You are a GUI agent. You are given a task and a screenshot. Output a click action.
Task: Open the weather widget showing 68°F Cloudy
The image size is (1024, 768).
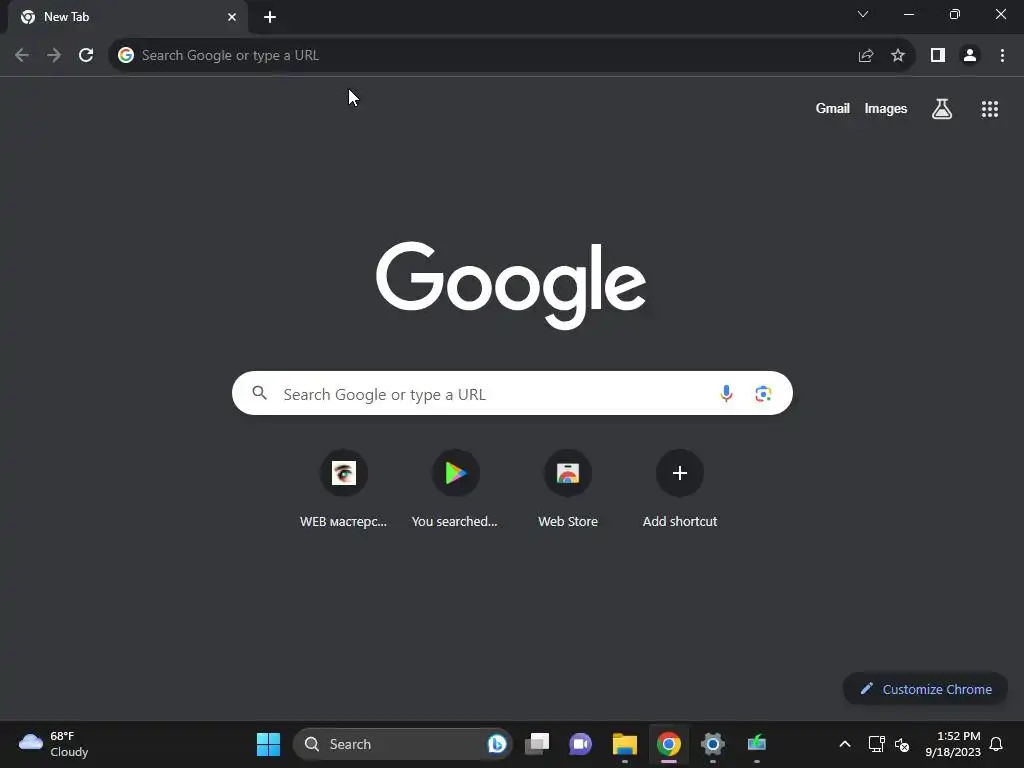(x=54, y=744)
